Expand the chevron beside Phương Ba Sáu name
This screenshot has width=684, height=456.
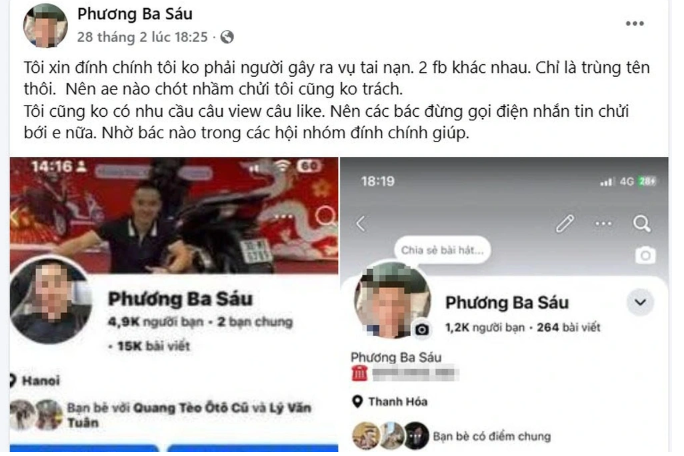pyautogui.click(x=640, y=302)
